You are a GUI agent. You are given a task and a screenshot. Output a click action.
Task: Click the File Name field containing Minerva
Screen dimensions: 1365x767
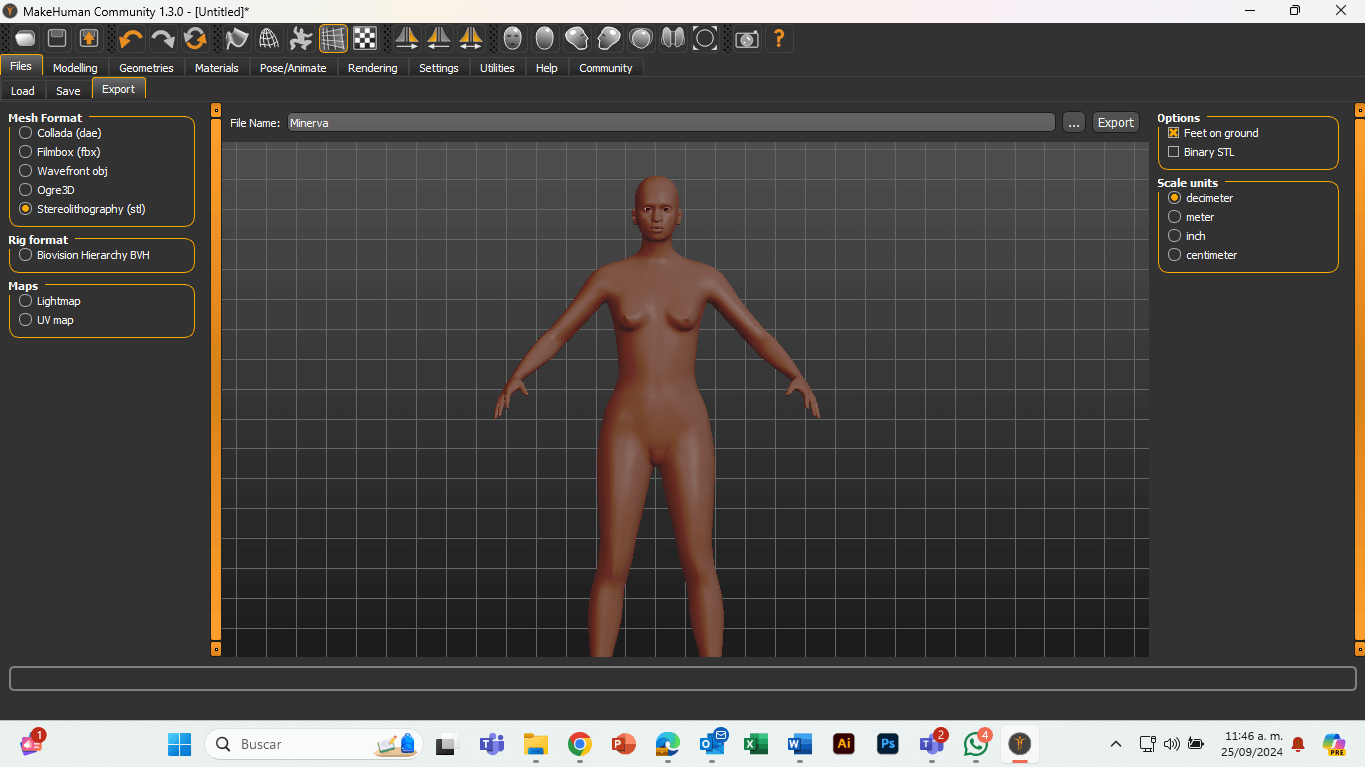pyautogui.click(x=671, y=122)
